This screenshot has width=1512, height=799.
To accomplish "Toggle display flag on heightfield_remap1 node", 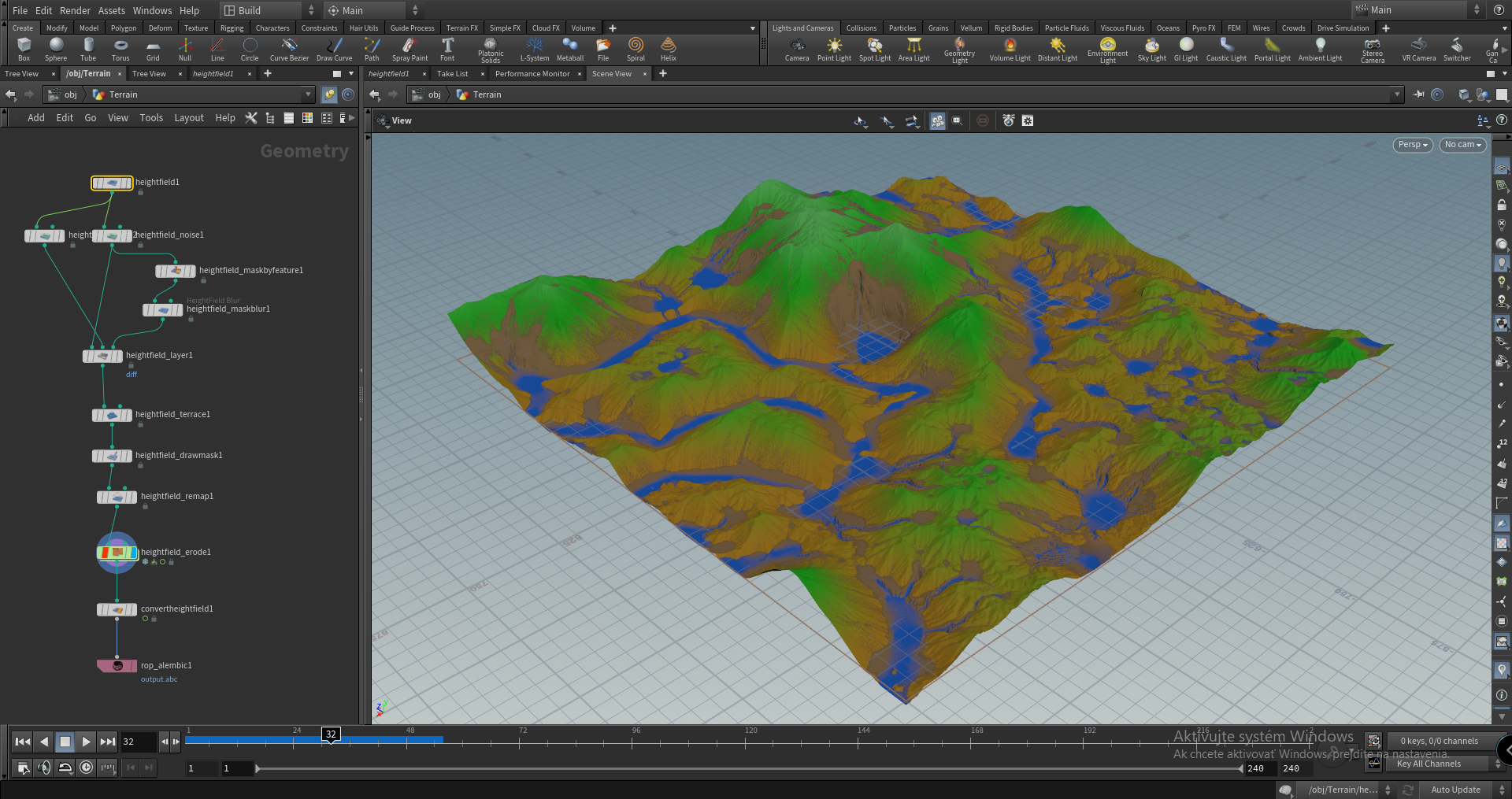I will pos(132,497).
